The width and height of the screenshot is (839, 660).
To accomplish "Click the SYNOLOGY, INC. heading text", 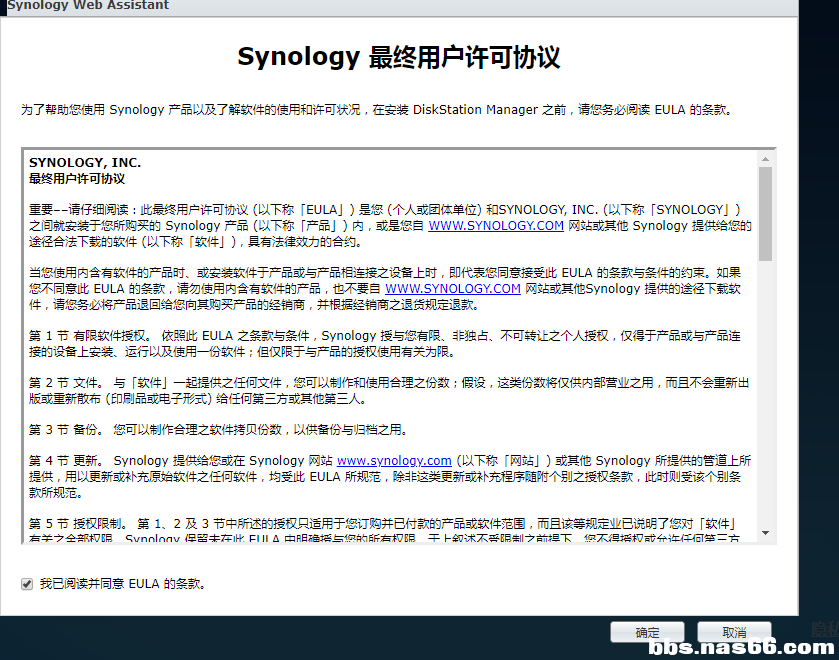I will click(85, 163).
